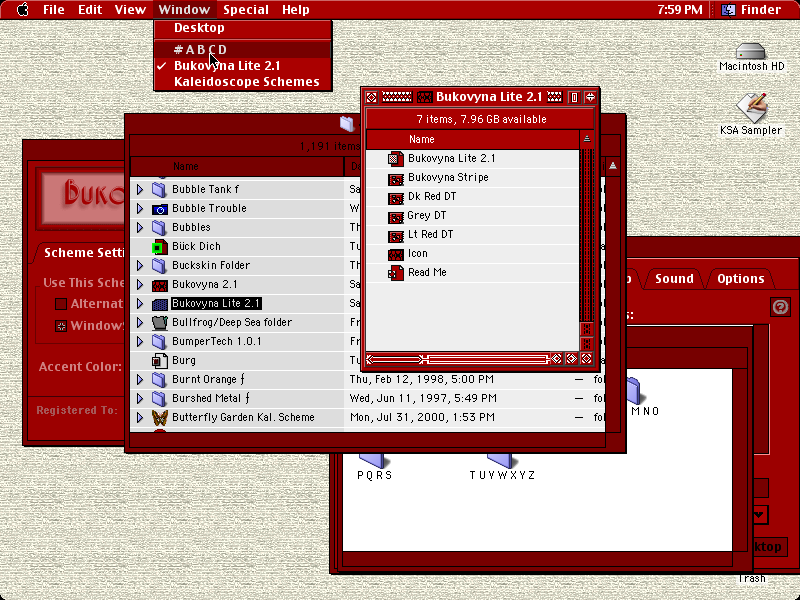Click the Butterfly Garden Kal. Scheme butterfly icon

coord(159,418)
